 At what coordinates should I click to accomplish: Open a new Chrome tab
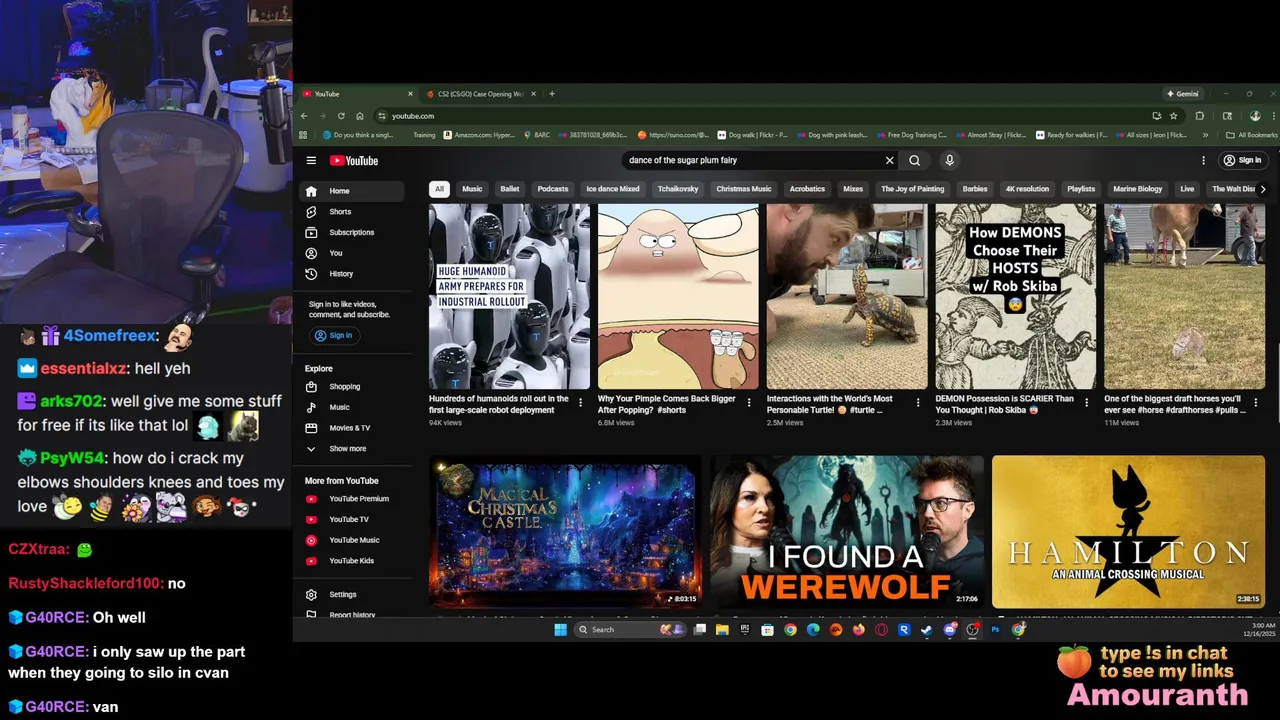552,94
